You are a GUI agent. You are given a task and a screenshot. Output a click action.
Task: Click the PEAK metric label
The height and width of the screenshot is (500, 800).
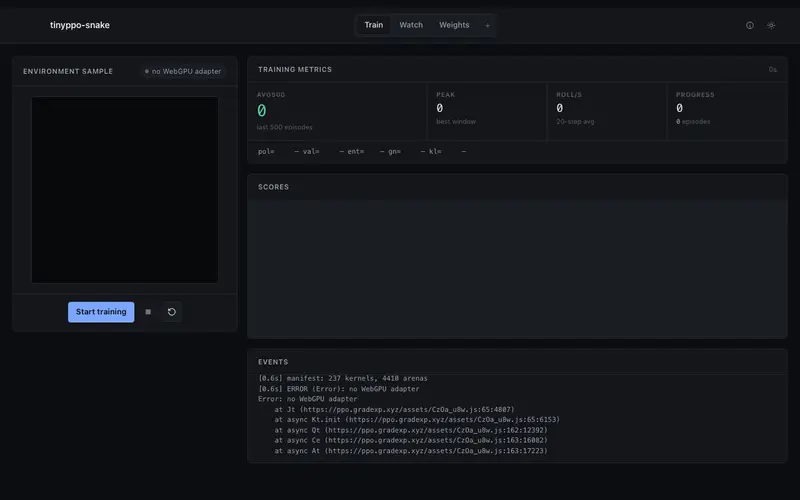(445, 94)
